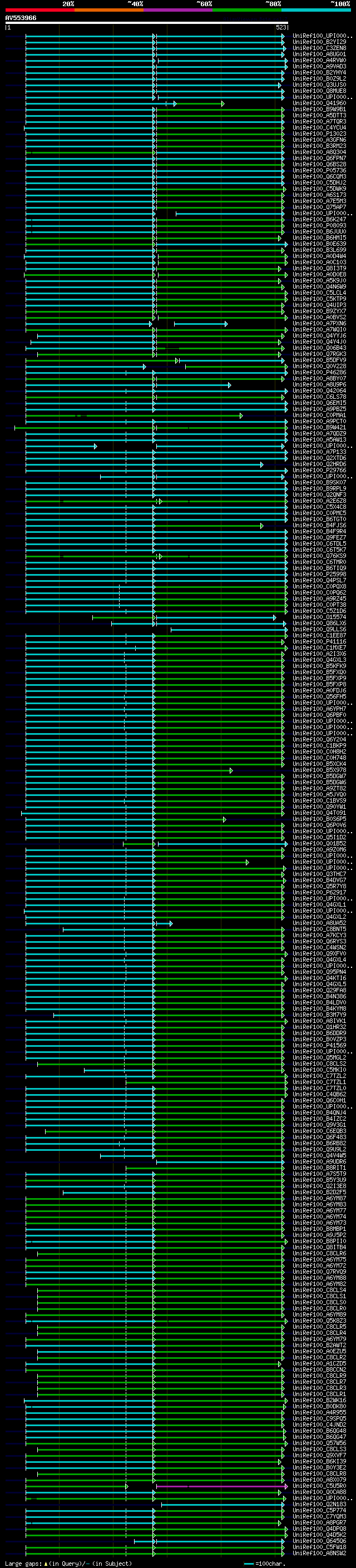356x1568 pixels.
Task: Click the cyan ~100% identity legend bar
Action: click(x=316, y=10)
